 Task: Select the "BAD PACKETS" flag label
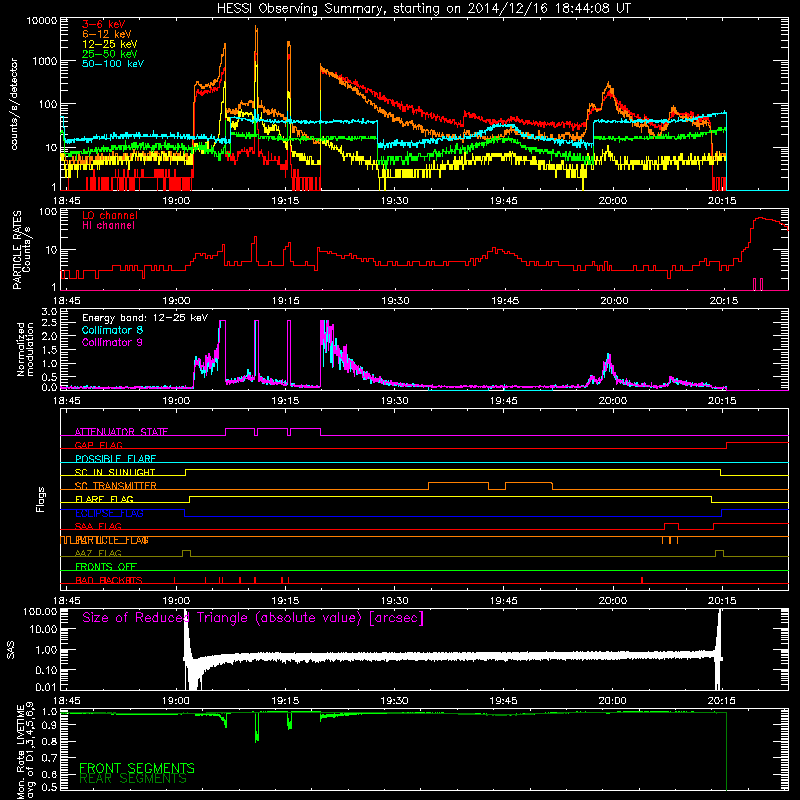click(x=109, y=580)
